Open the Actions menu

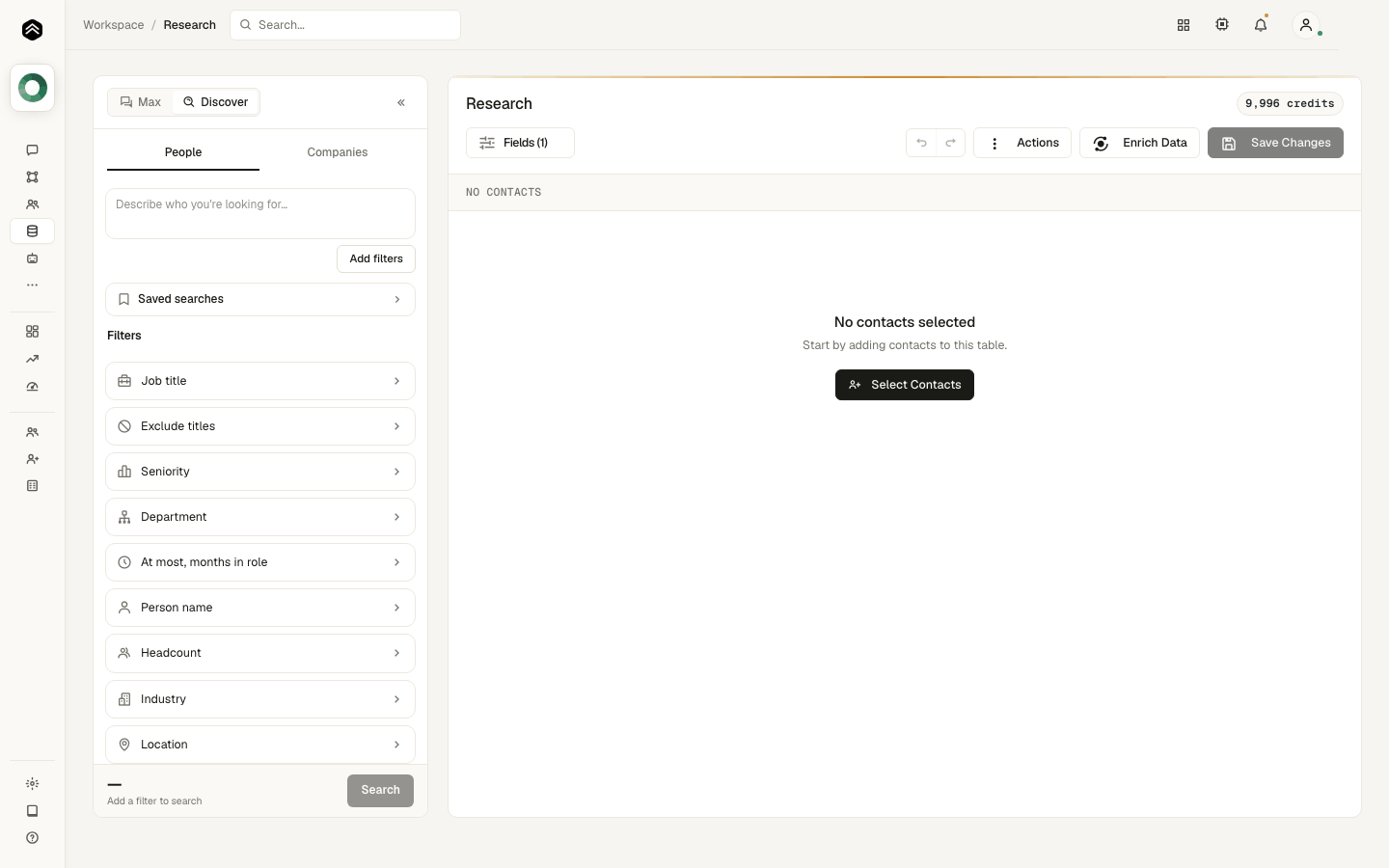1022,143
